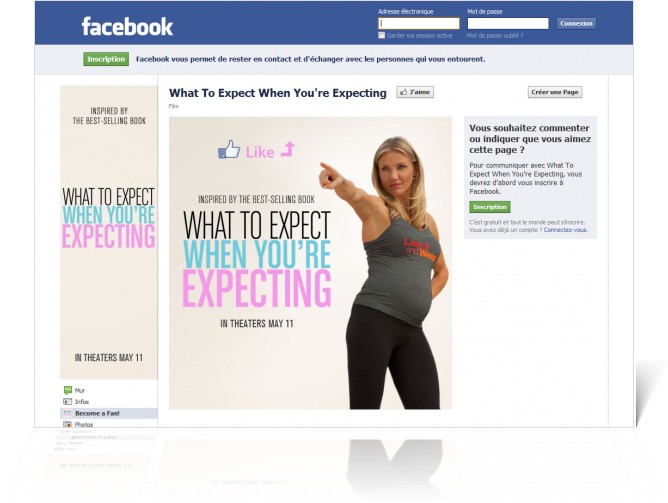The height and width of the screenshot is (503, 668).
Task: Click the Infos icon in sidebar
Action: point(67,402)
